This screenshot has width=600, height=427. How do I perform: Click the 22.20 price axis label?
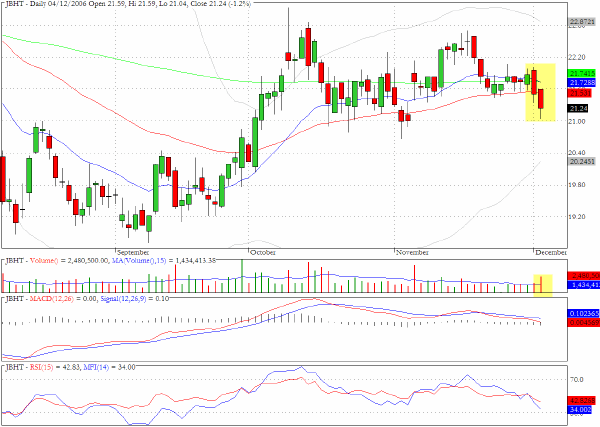577,57
